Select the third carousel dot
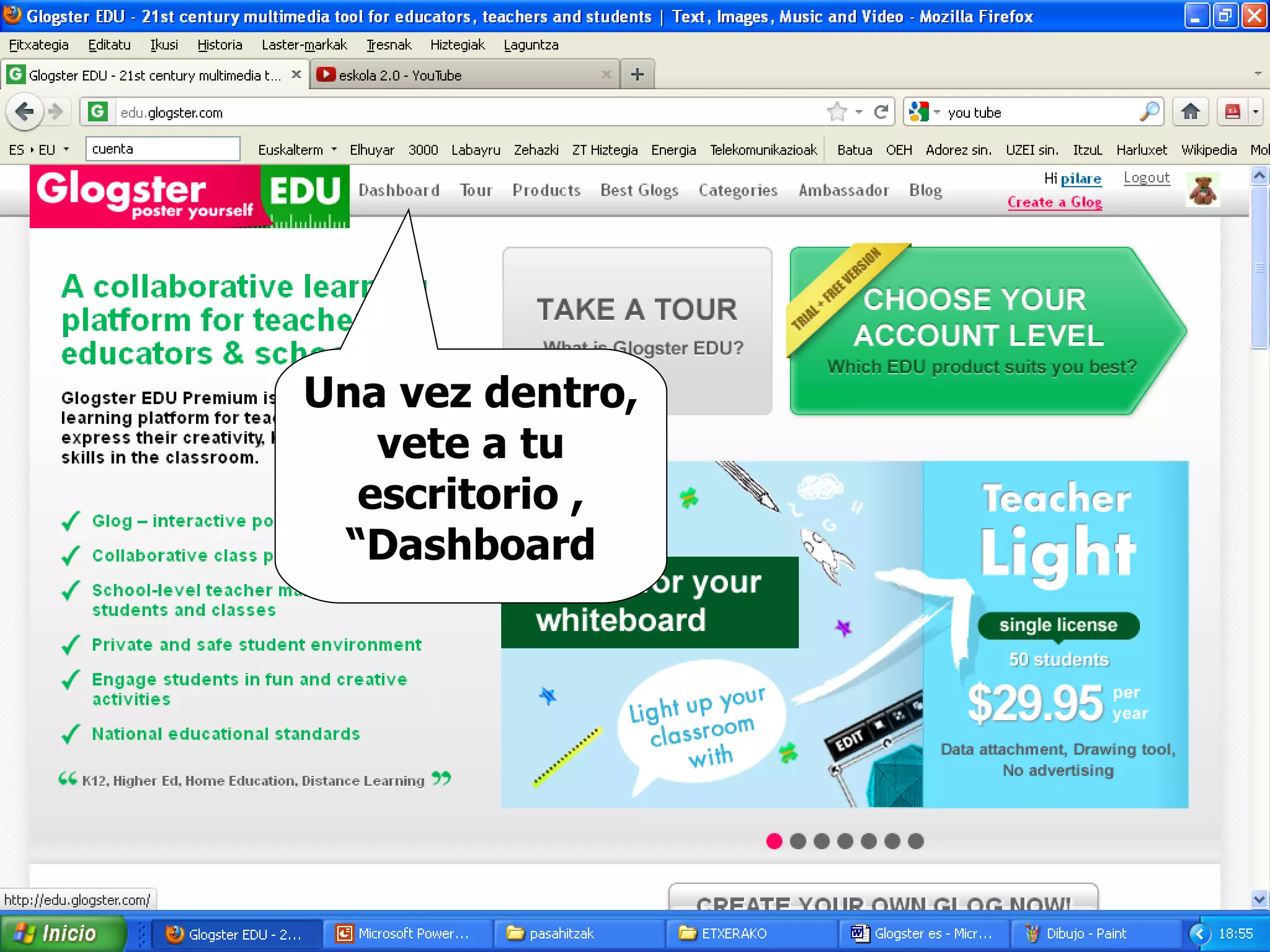 click(822, 841)
